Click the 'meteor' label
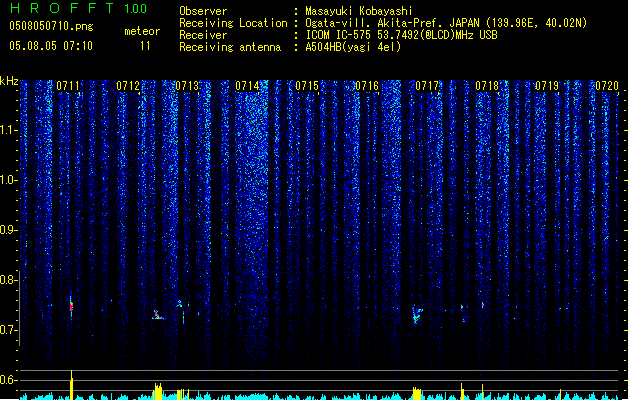Screen dimensions: 629x400 142,31
